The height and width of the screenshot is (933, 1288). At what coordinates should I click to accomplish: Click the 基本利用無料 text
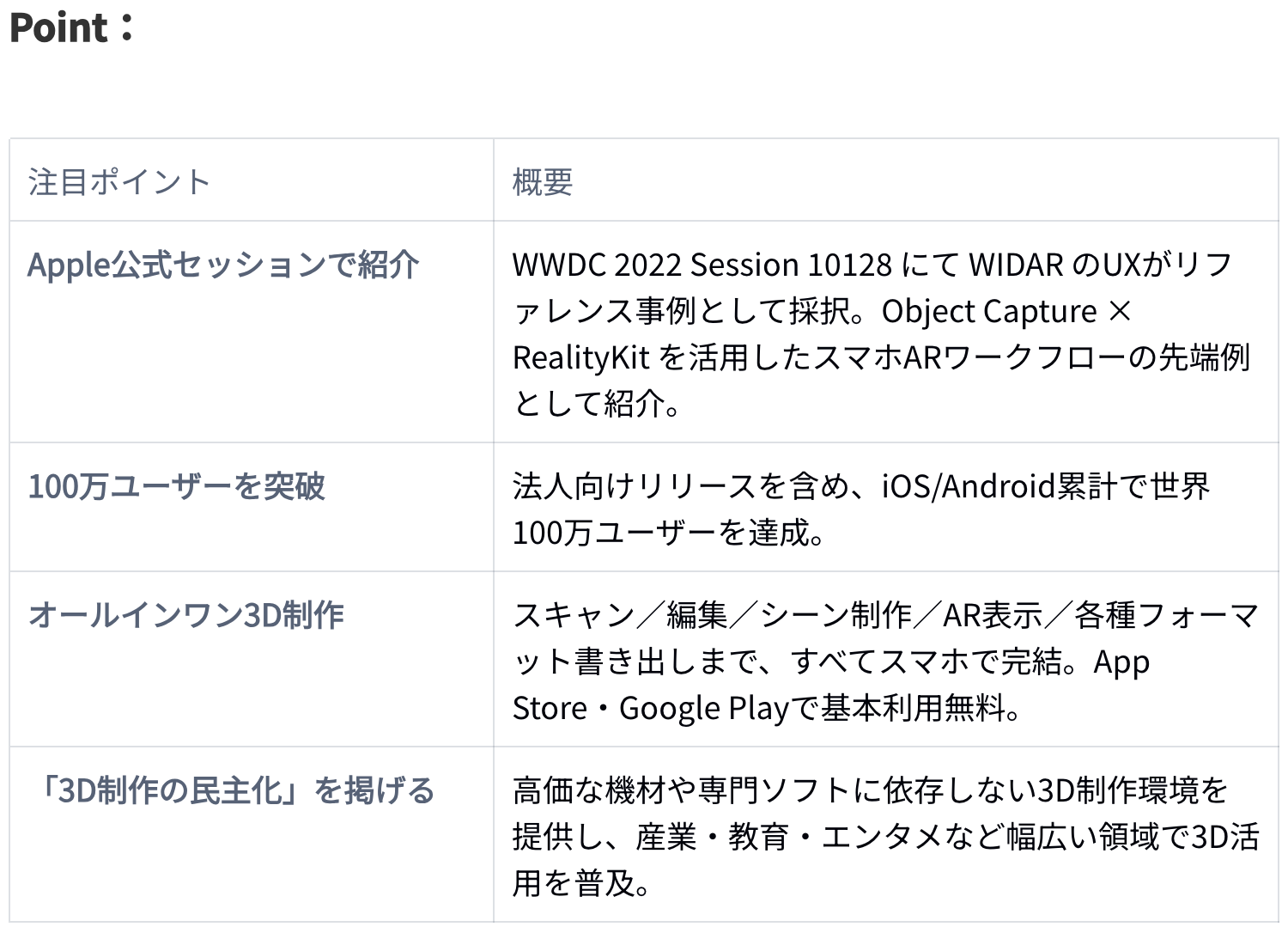(912, 708)
